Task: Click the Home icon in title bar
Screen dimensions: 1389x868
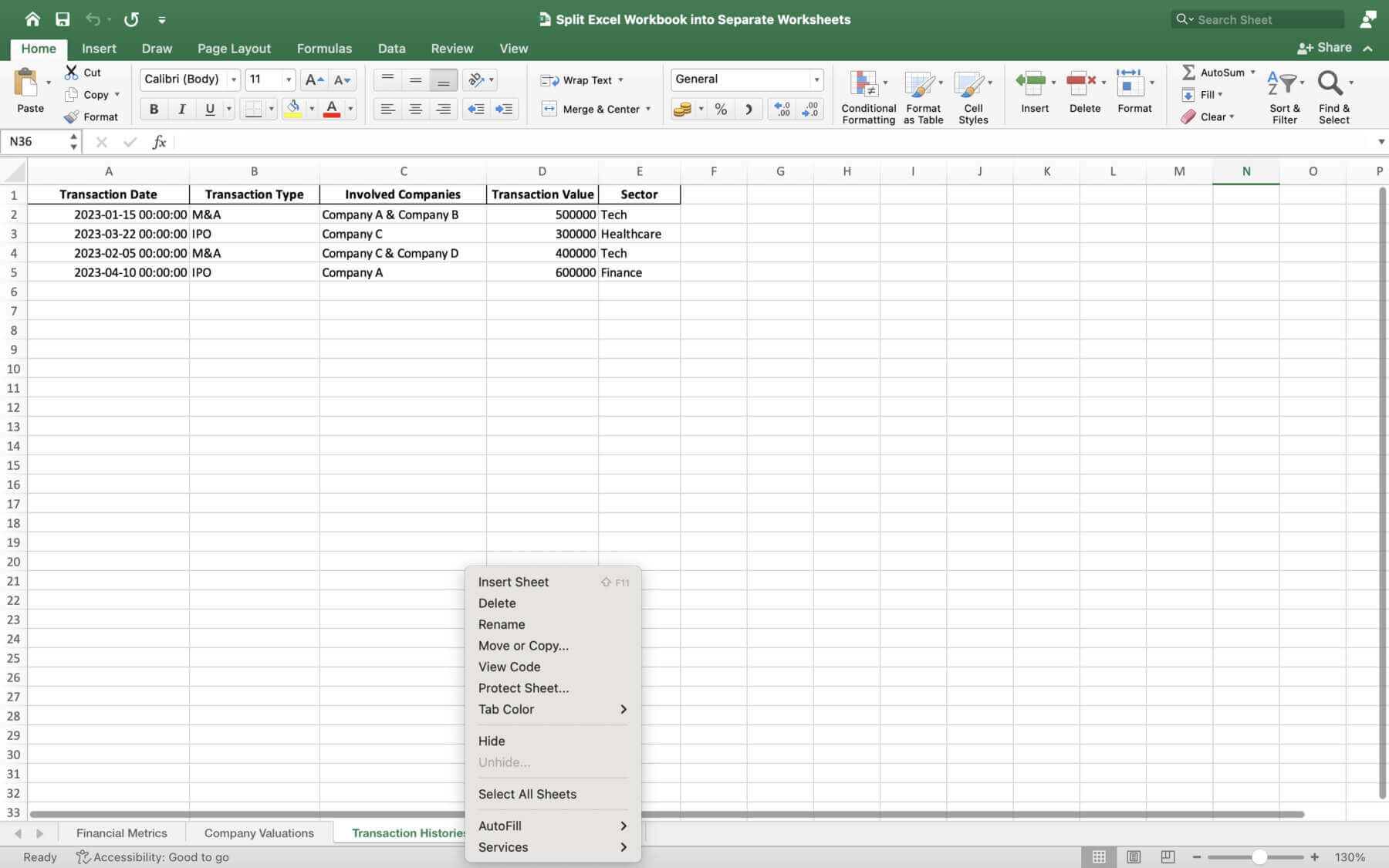Action: coord(32,19)
